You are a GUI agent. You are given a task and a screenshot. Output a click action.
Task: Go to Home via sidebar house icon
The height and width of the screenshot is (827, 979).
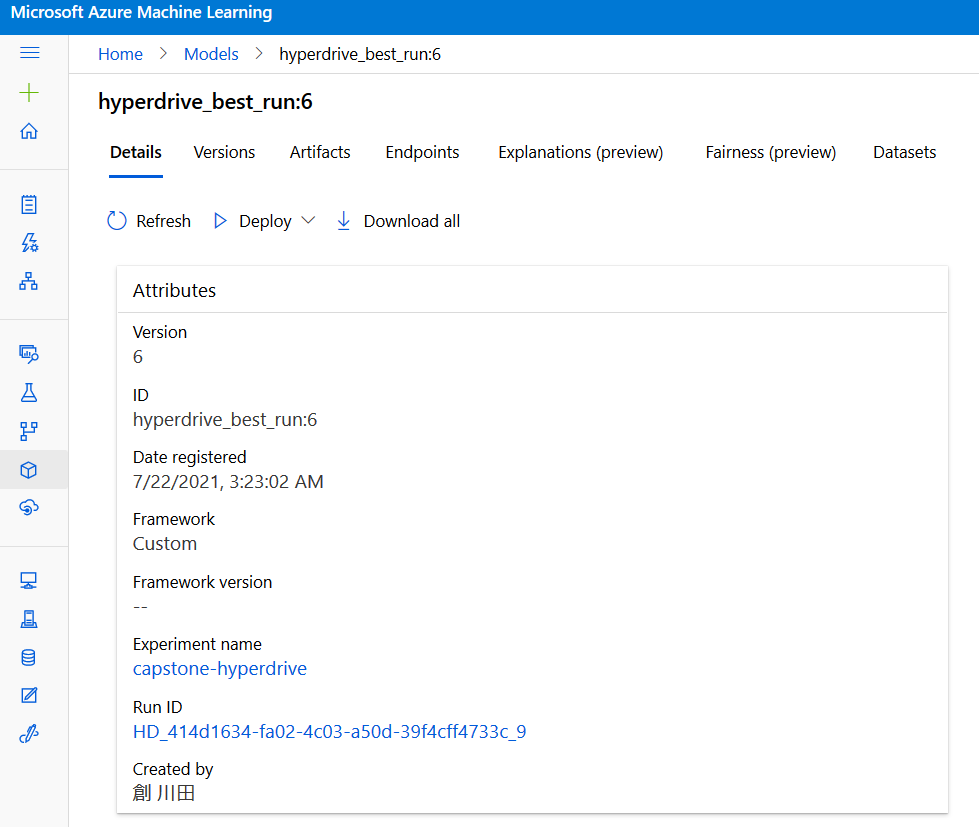coord(29,131)
